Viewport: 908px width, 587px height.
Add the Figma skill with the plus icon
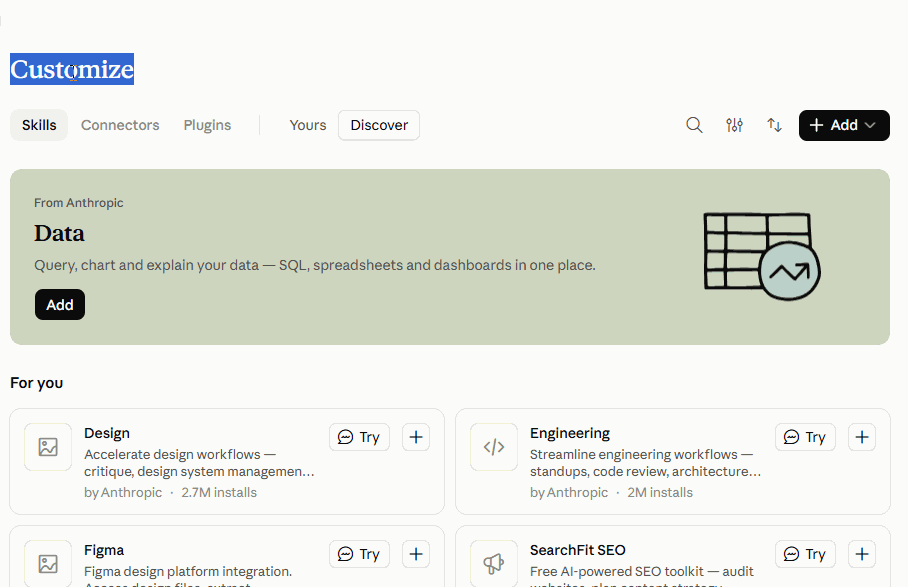(x=416, y=554)
